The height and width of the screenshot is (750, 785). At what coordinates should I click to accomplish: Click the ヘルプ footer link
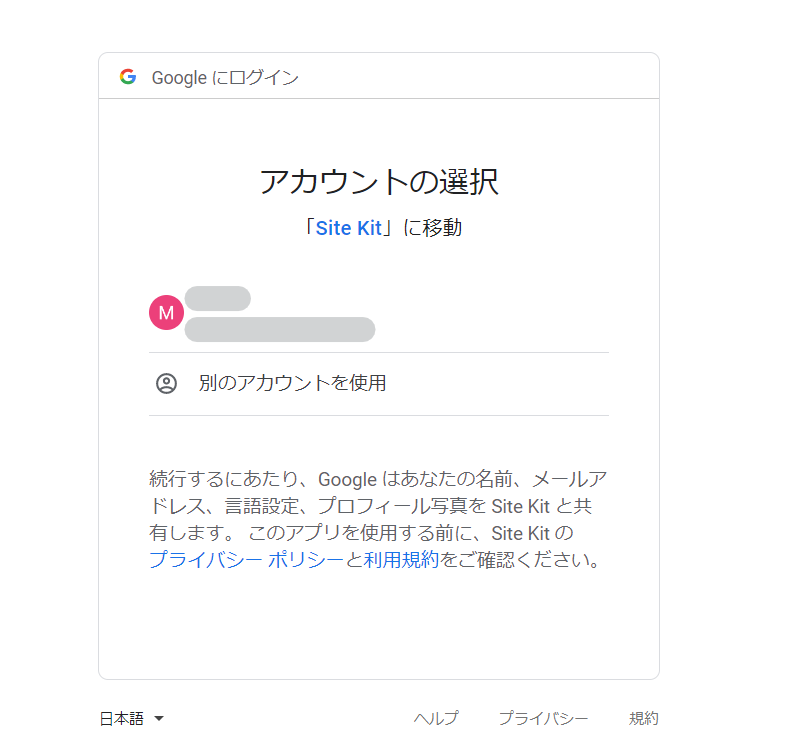click(436, 718)
